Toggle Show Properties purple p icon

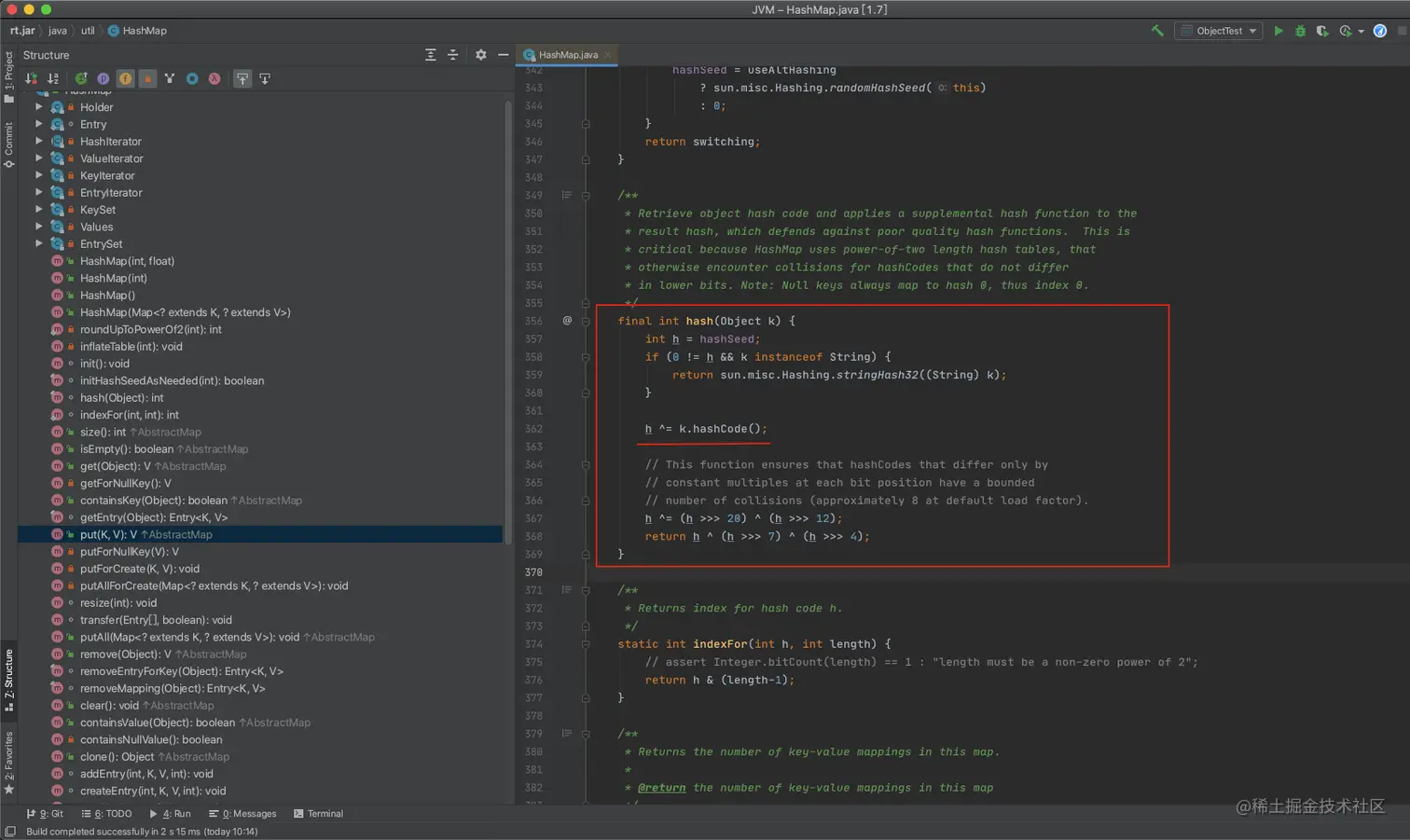[x=103, y=78]
